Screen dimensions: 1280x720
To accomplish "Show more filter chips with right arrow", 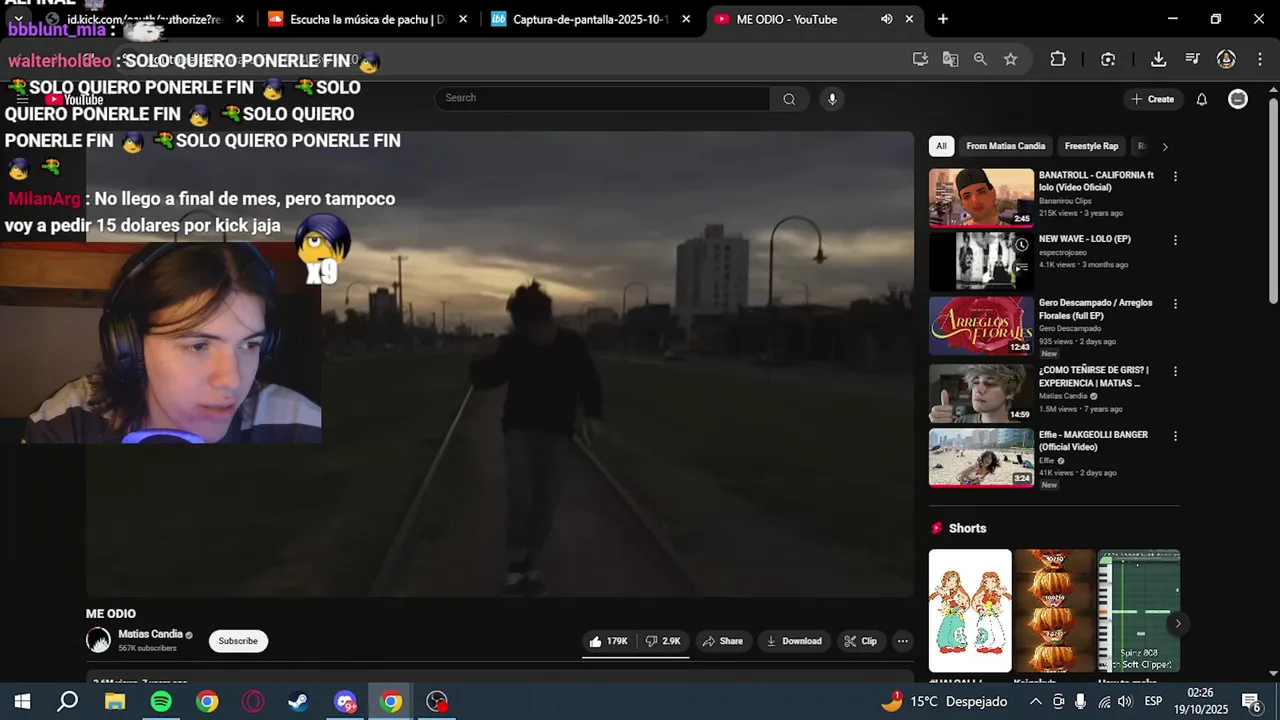I will (x=1165, y=147).
